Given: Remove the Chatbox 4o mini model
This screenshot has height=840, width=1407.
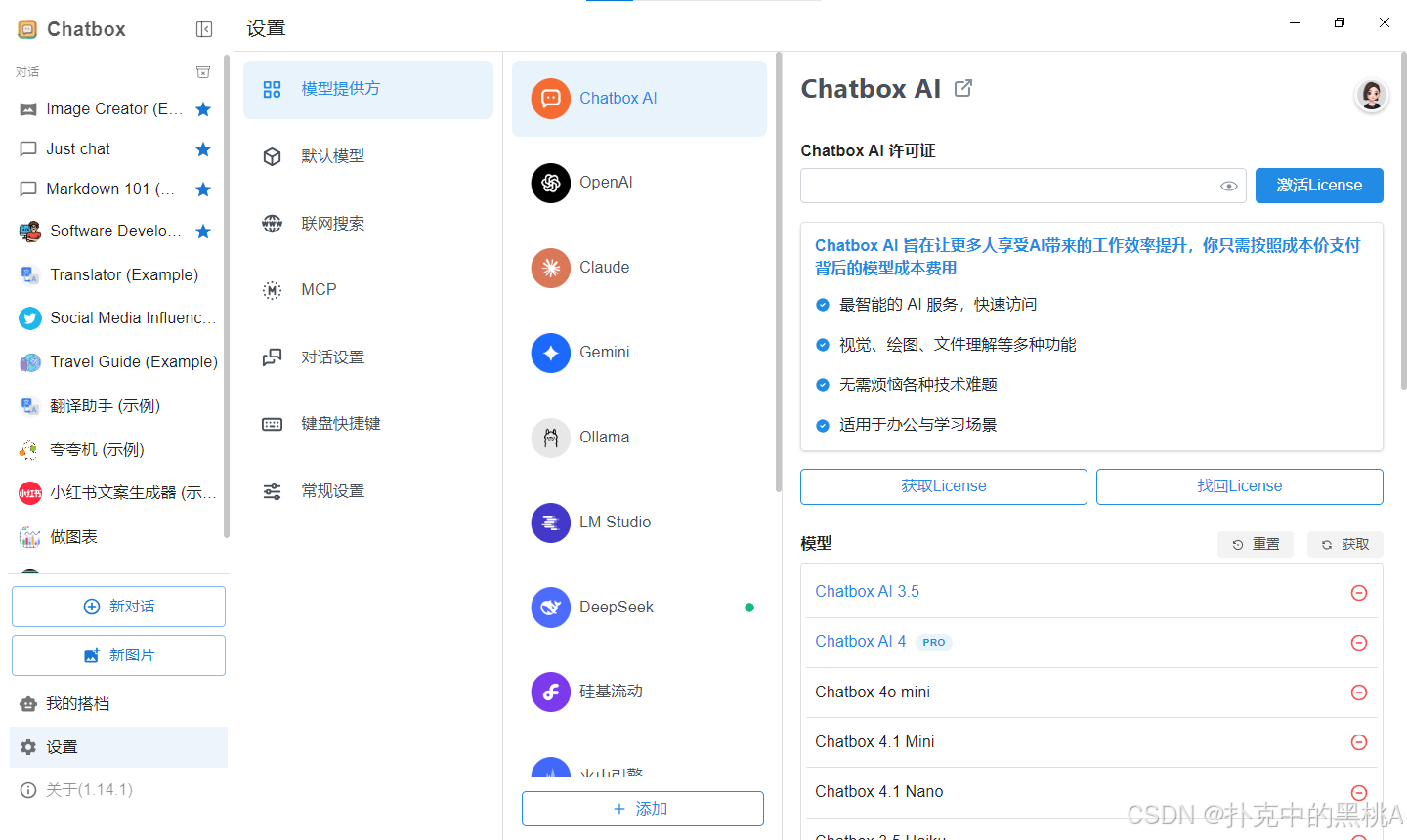Looking at the screenshot, I should (x=1359, y=693).
